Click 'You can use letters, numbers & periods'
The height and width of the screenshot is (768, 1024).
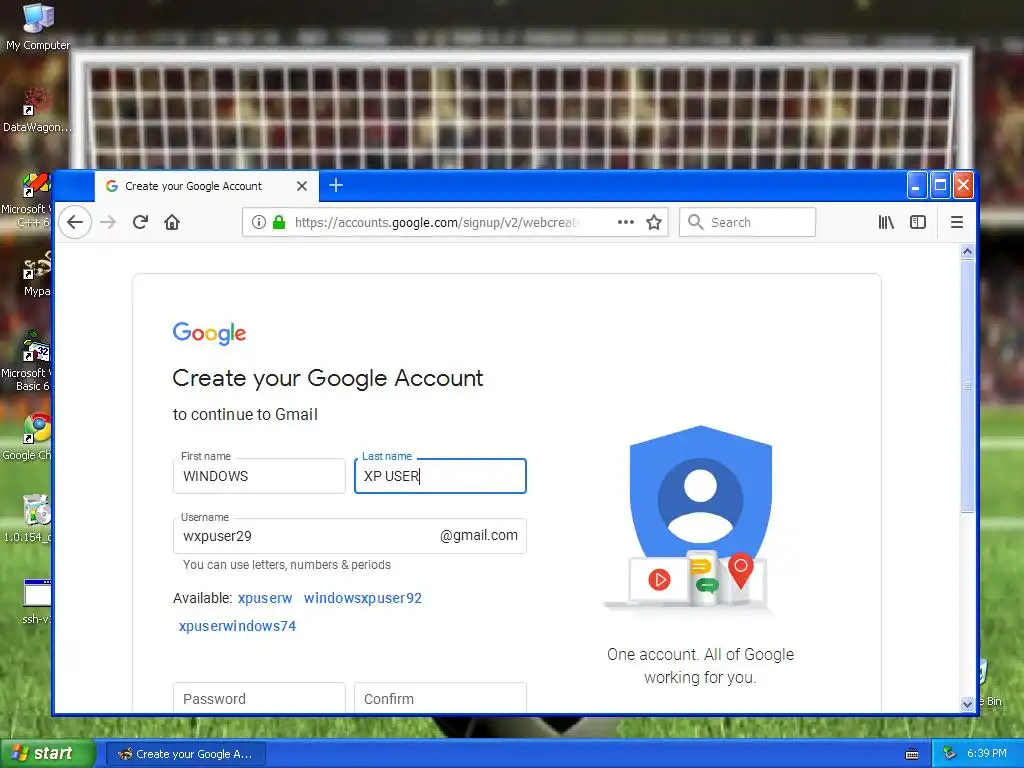coord(287,565)
